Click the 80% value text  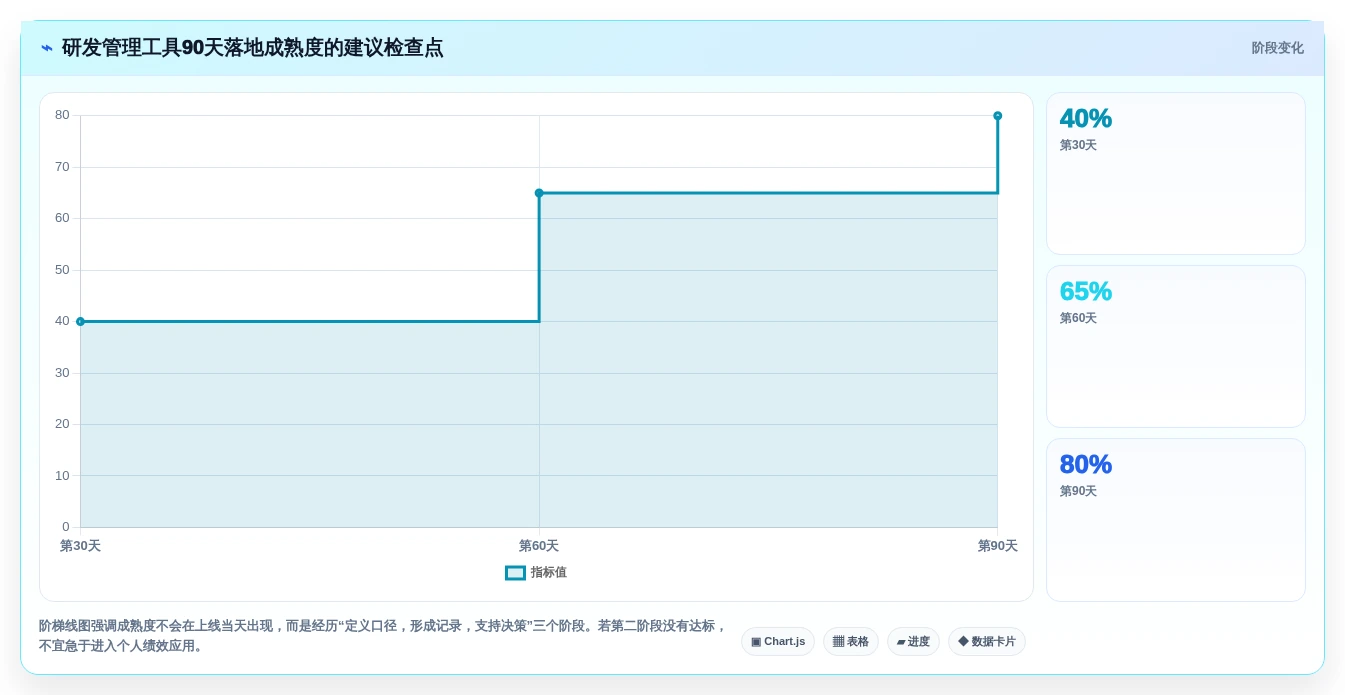[1086, 464]
